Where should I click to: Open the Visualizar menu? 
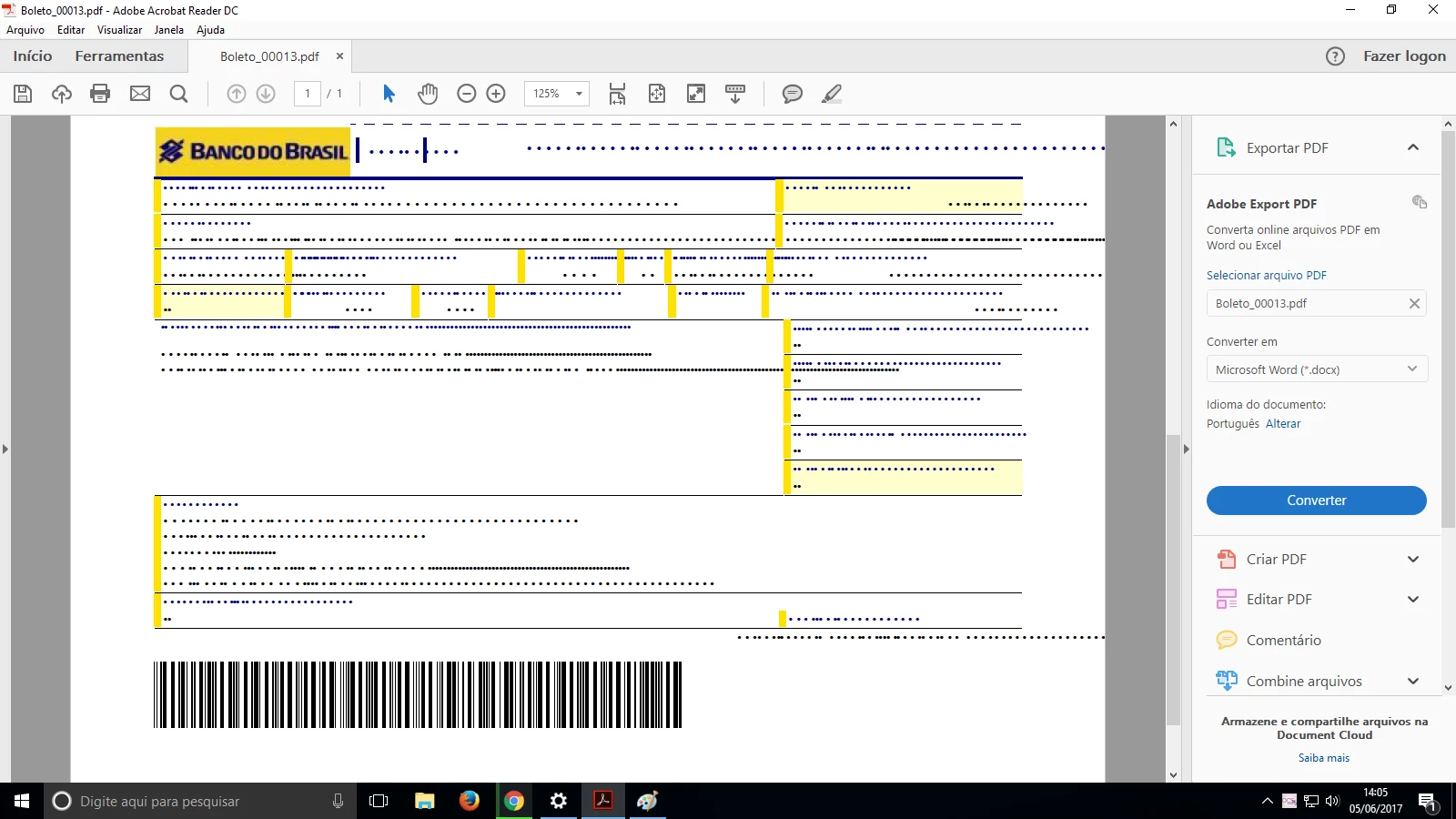click(119, 30)
